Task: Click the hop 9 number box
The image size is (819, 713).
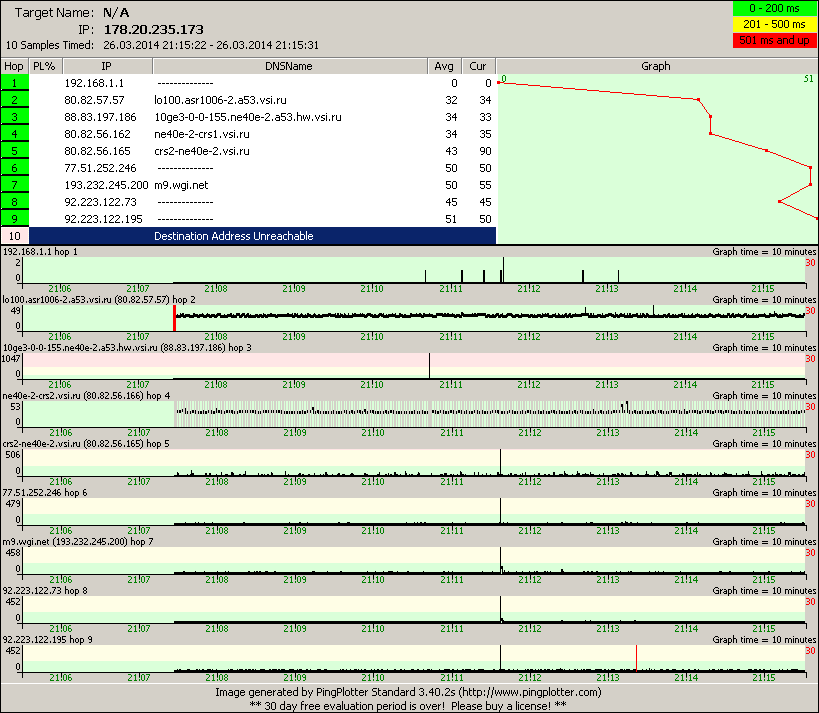Action: tap(14, 219)
